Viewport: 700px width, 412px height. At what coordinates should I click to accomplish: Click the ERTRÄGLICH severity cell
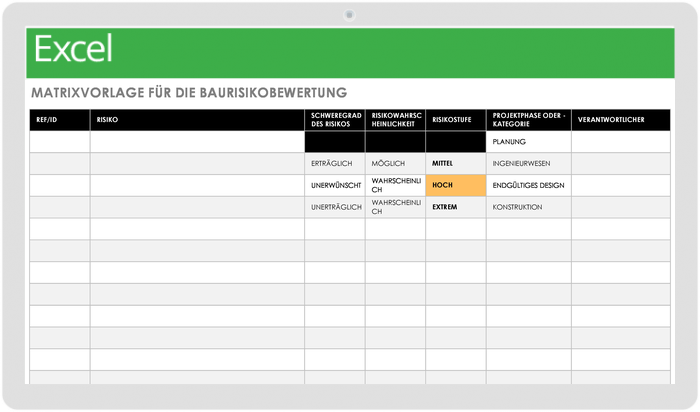tap(335, 164)
